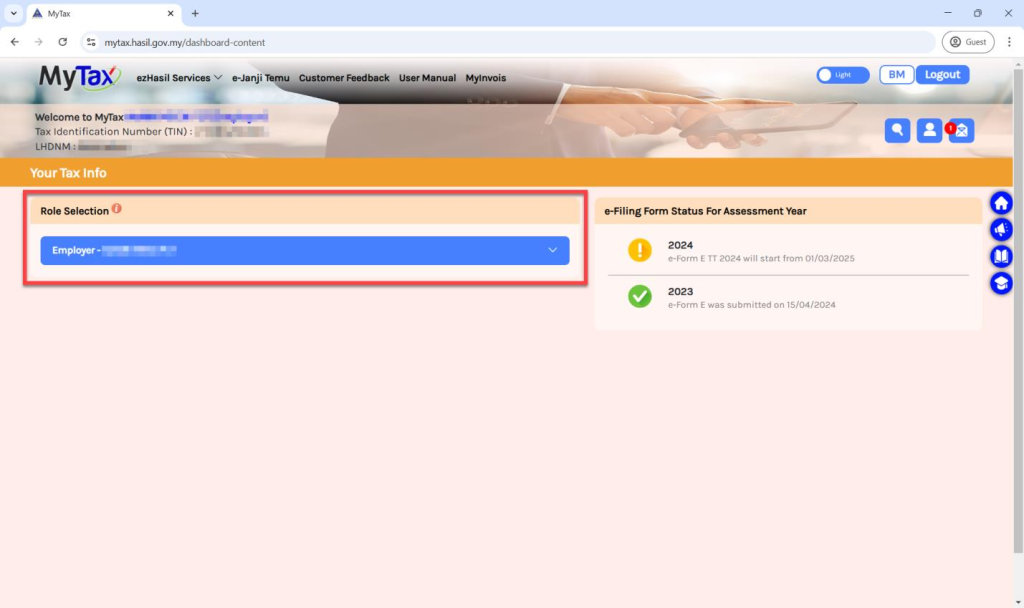Expand the ezHasil Services menu
1024x608 pixels.
[x=179, y=78]
